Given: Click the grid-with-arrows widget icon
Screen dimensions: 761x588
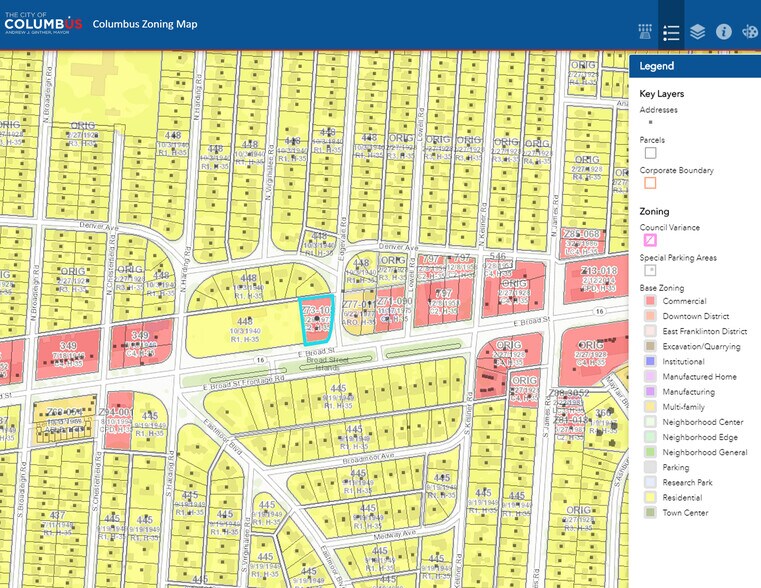Looking at the screenshot, I should coord(645,32).
